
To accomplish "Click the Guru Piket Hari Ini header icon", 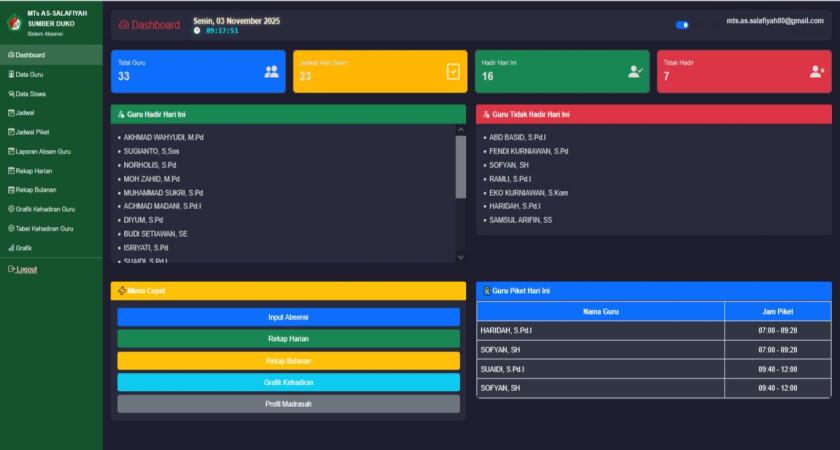I will (486, 291).
